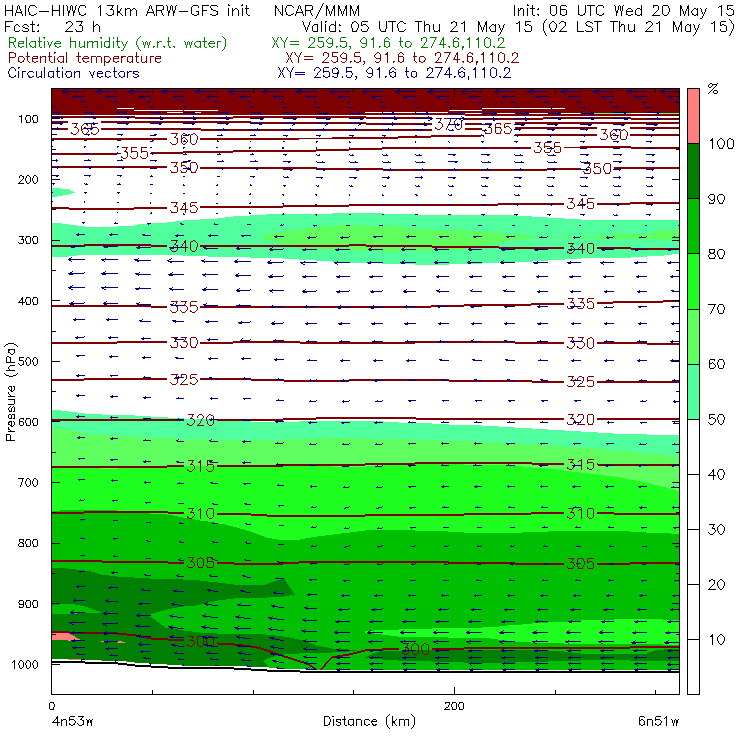Click the '10' colorbar label
This screenshot has width=740, height=740.
[716, 640]
